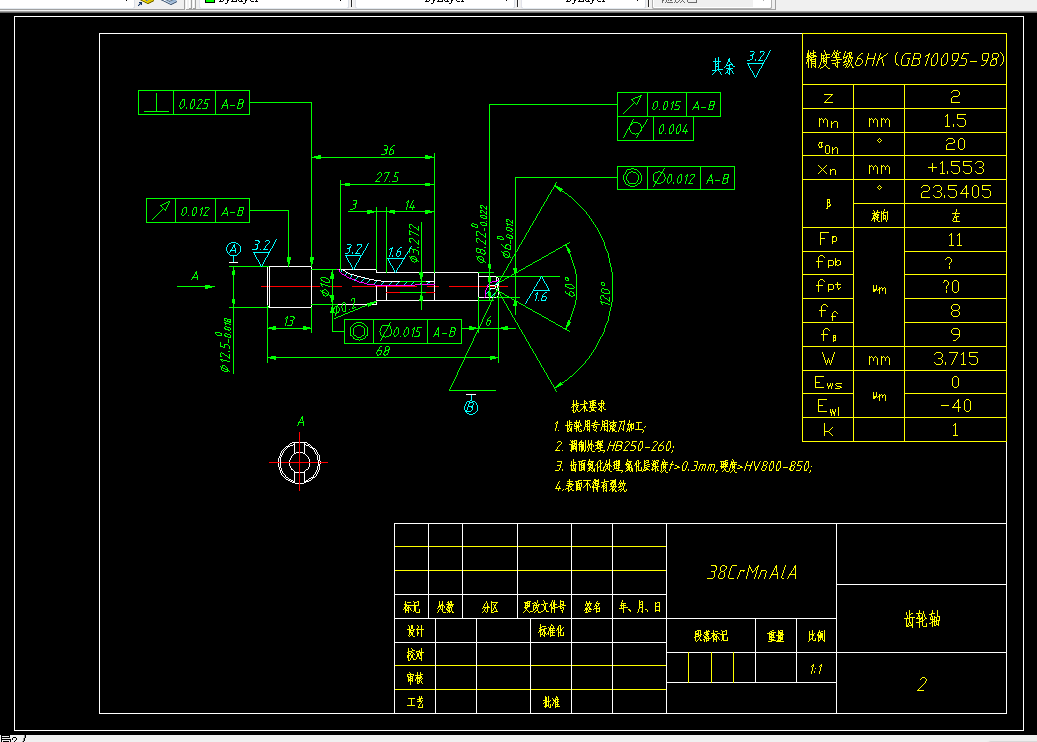Screen dimensions: 1037x742
Task: Click the 比例 label
Action: point(816,636)
